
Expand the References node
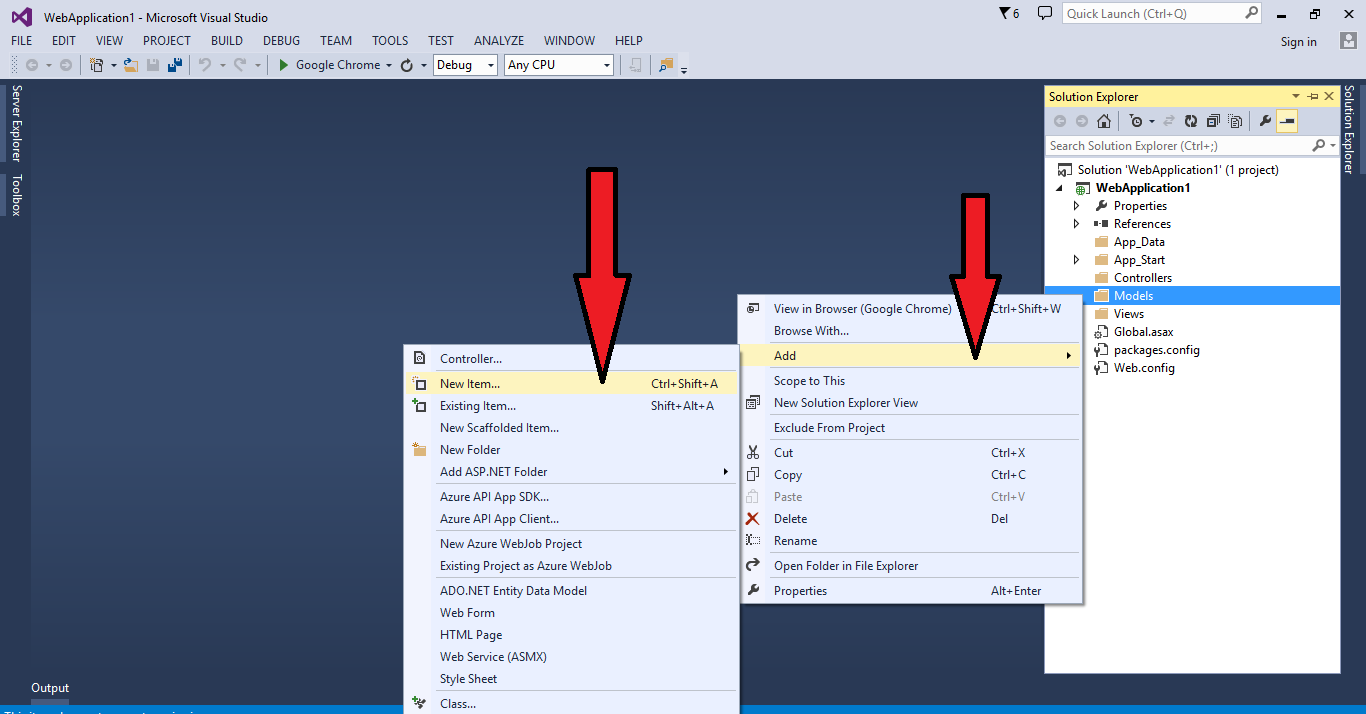click(1077, 223)
